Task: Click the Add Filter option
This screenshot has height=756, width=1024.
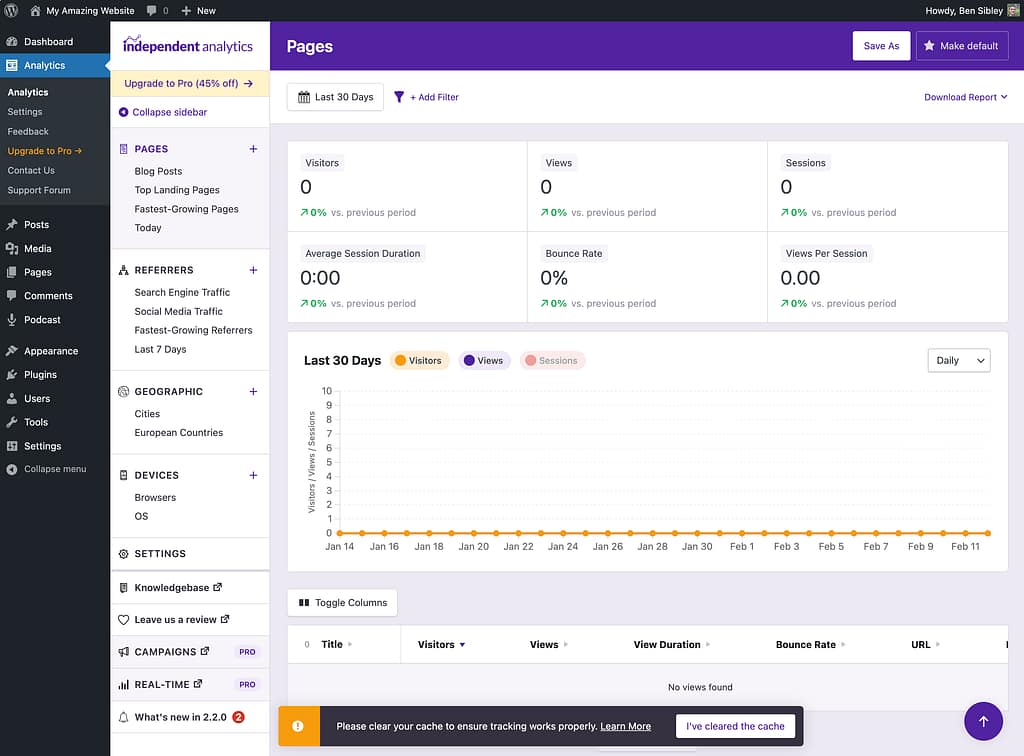Action: pos(427,97)
